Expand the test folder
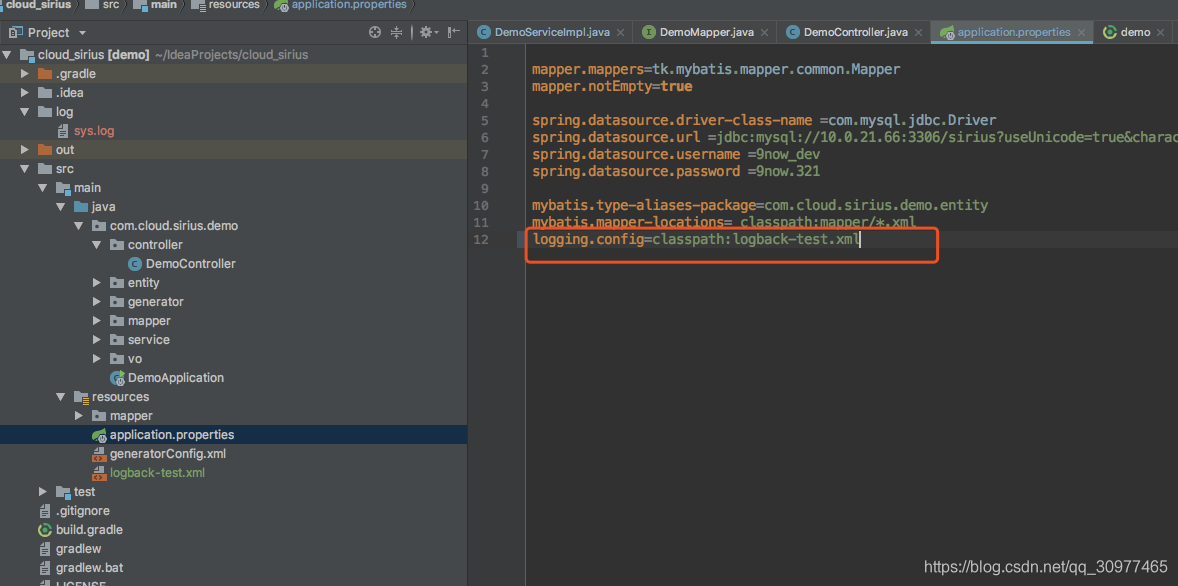The height and width of the screenshot is (586, 1178). click(43, 492)
